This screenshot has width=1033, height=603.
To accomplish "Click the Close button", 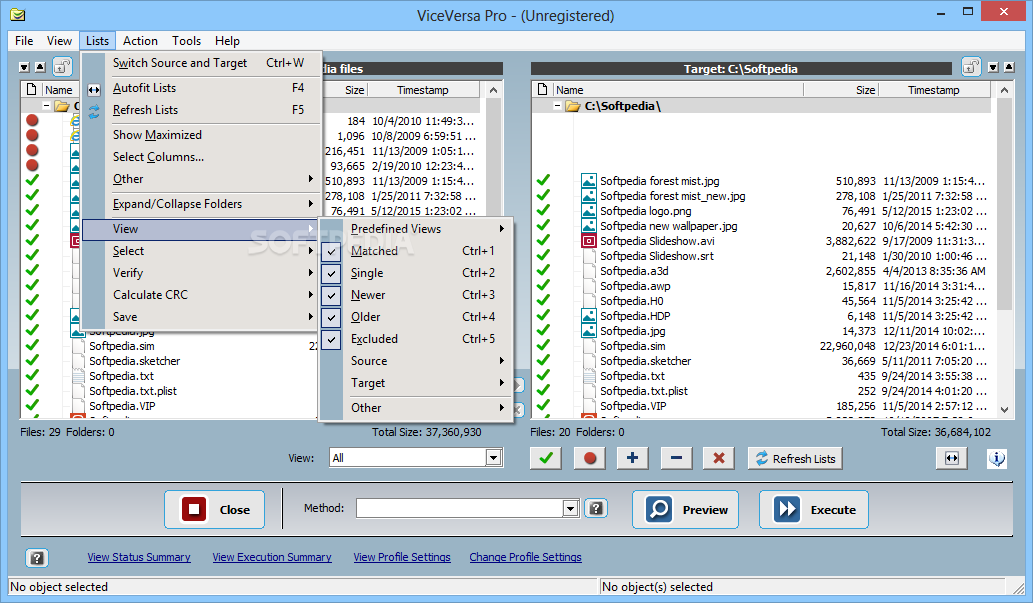I will tap(214, 509).
